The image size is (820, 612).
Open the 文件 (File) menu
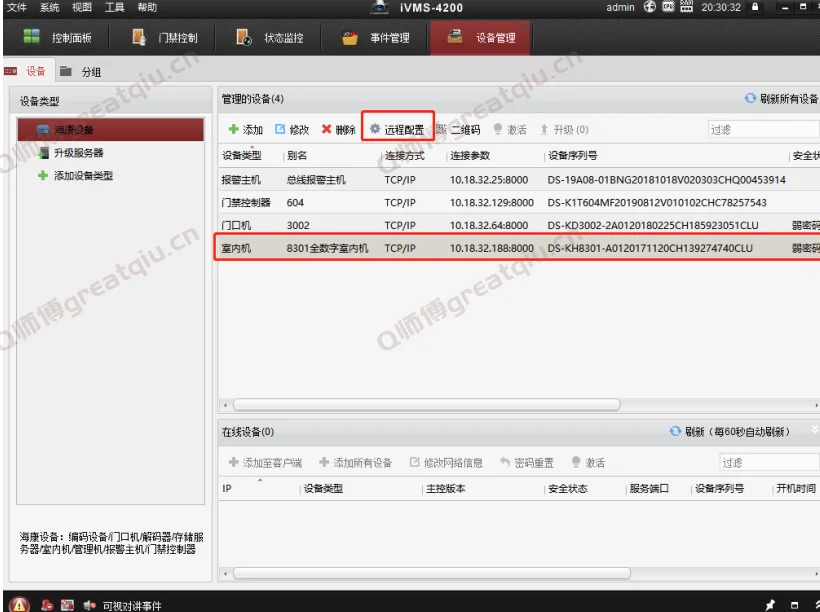(17, 8)
